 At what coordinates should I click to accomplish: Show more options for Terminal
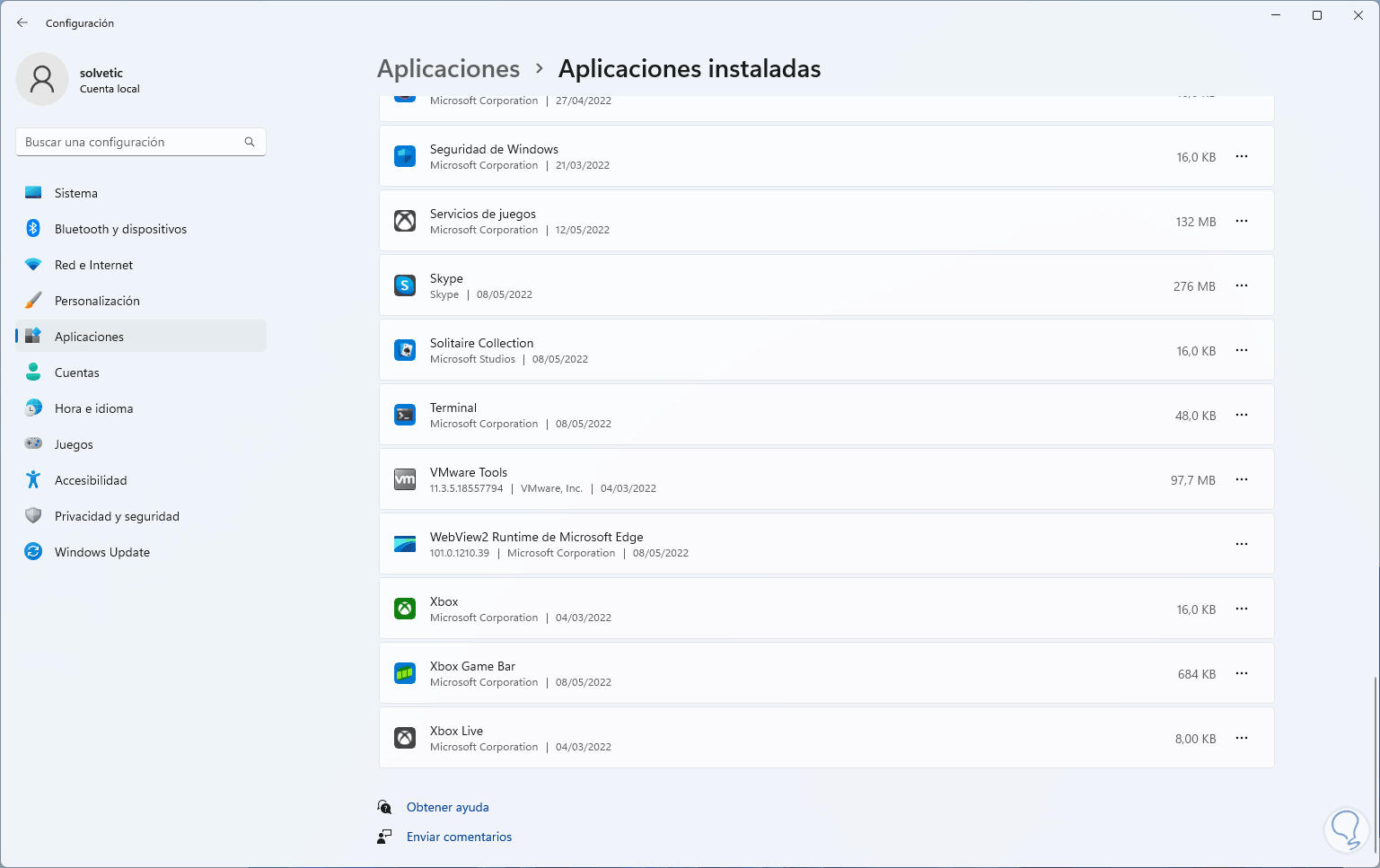pos(1242,415)
